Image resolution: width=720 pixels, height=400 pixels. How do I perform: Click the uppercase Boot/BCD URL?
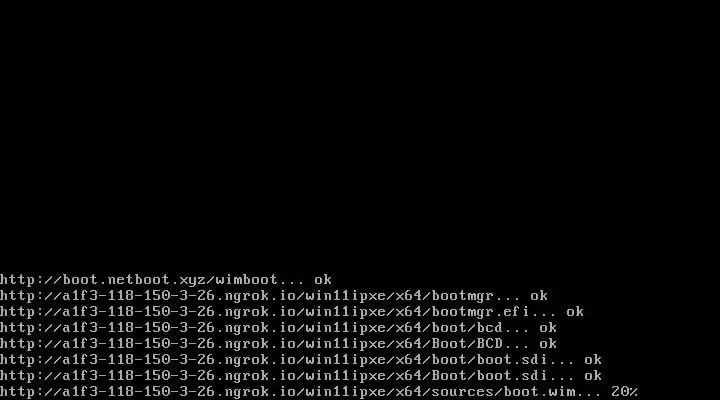[x=251, y=344]
